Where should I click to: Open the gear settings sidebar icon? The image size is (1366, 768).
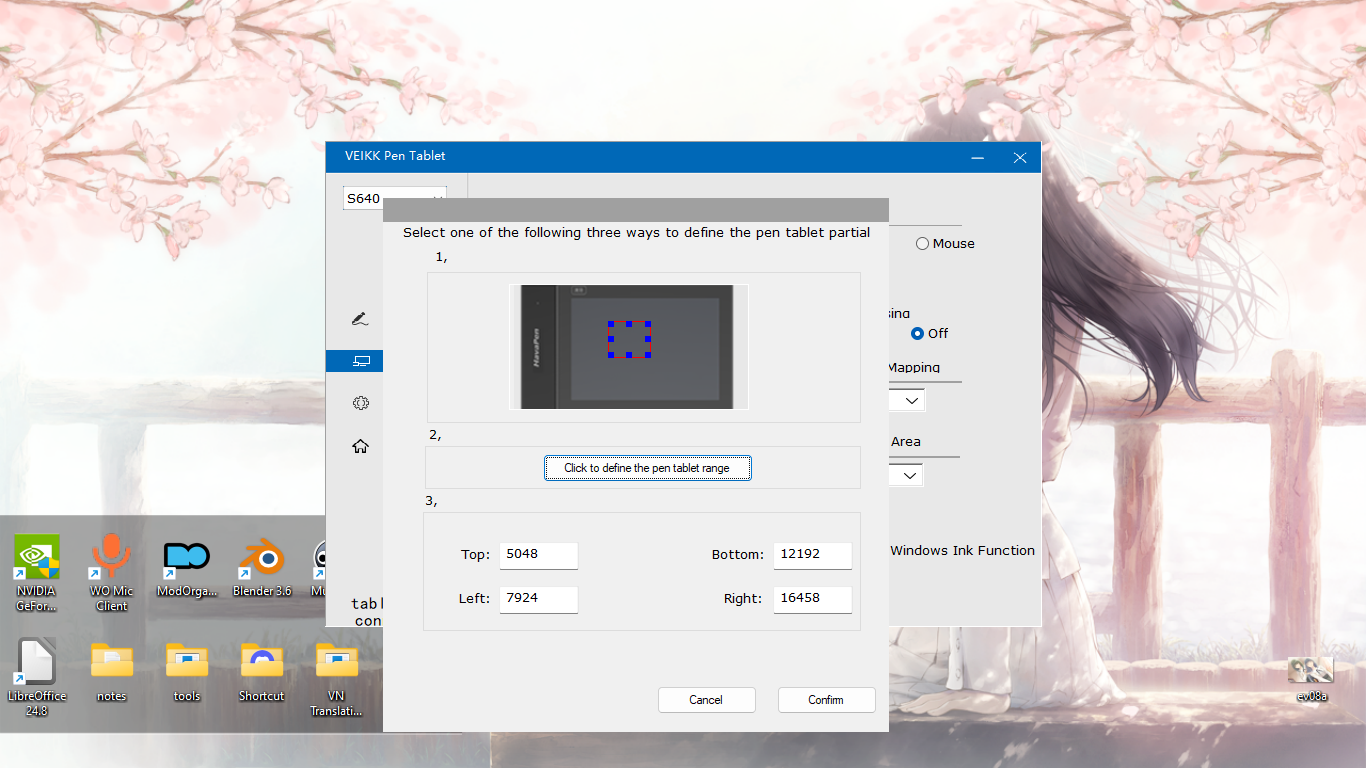[361, 403]
